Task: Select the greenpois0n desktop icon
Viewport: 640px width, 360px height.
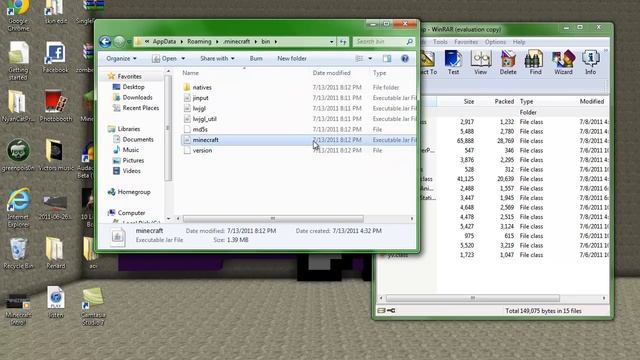Action: pos(18,156)
